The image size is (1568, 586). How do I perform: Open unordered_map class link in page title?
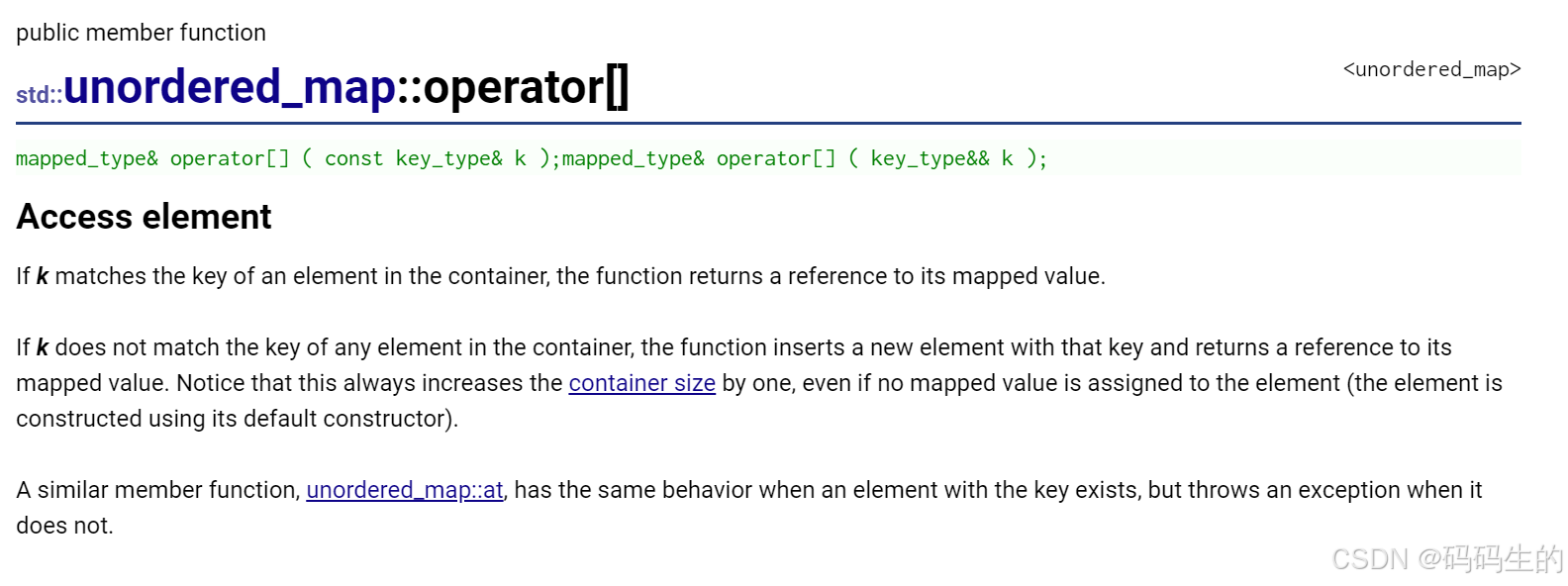(230, 87)
